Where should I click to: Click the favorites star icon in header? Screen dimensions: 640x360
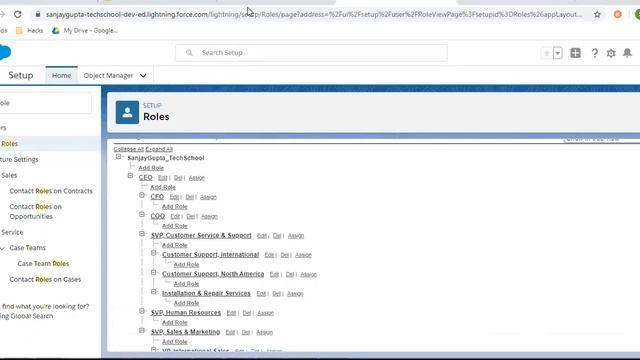click(547, 53)
